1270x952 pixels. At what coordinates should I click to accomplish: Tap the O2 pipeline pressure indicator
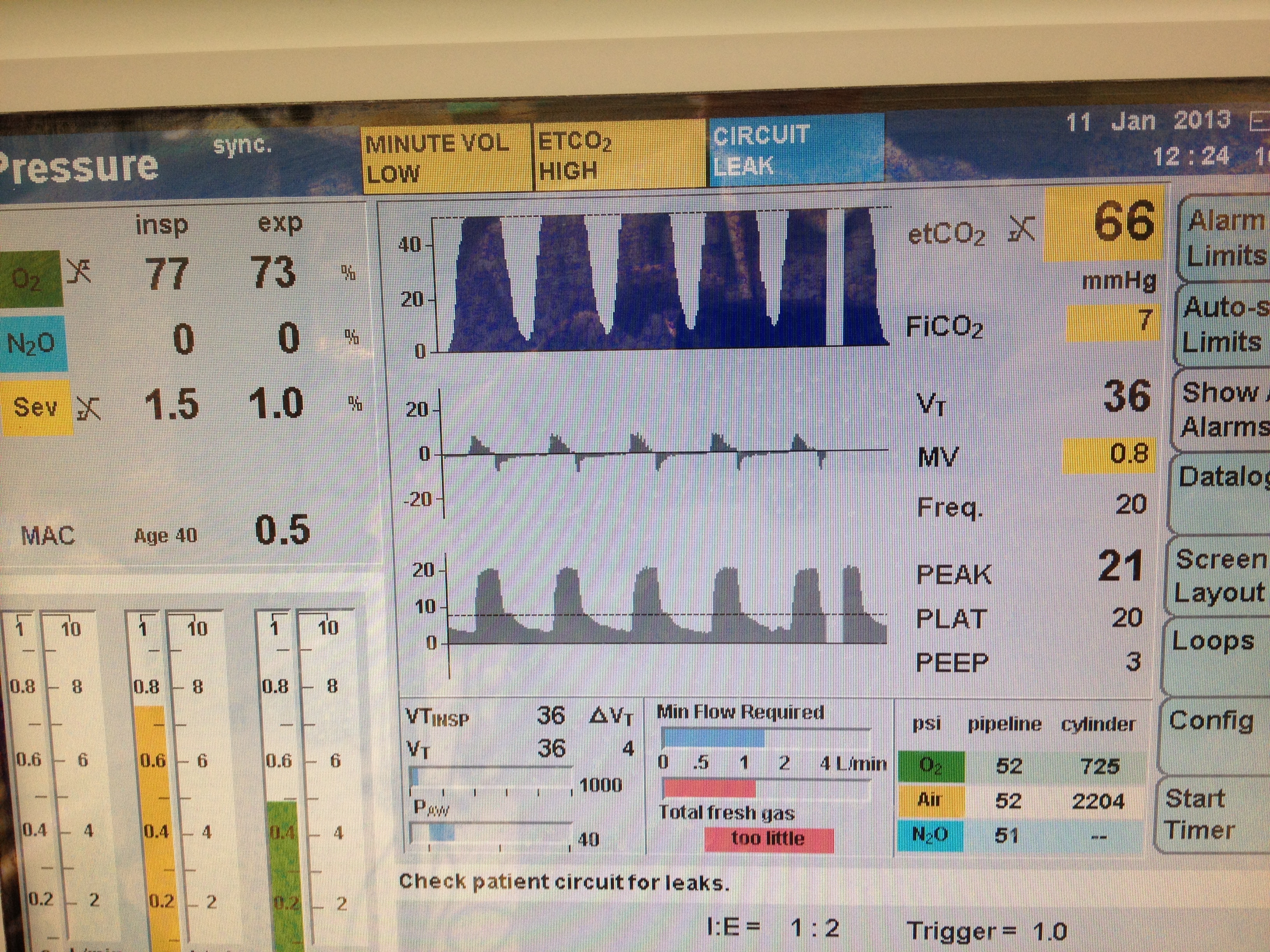point(1009,766)
